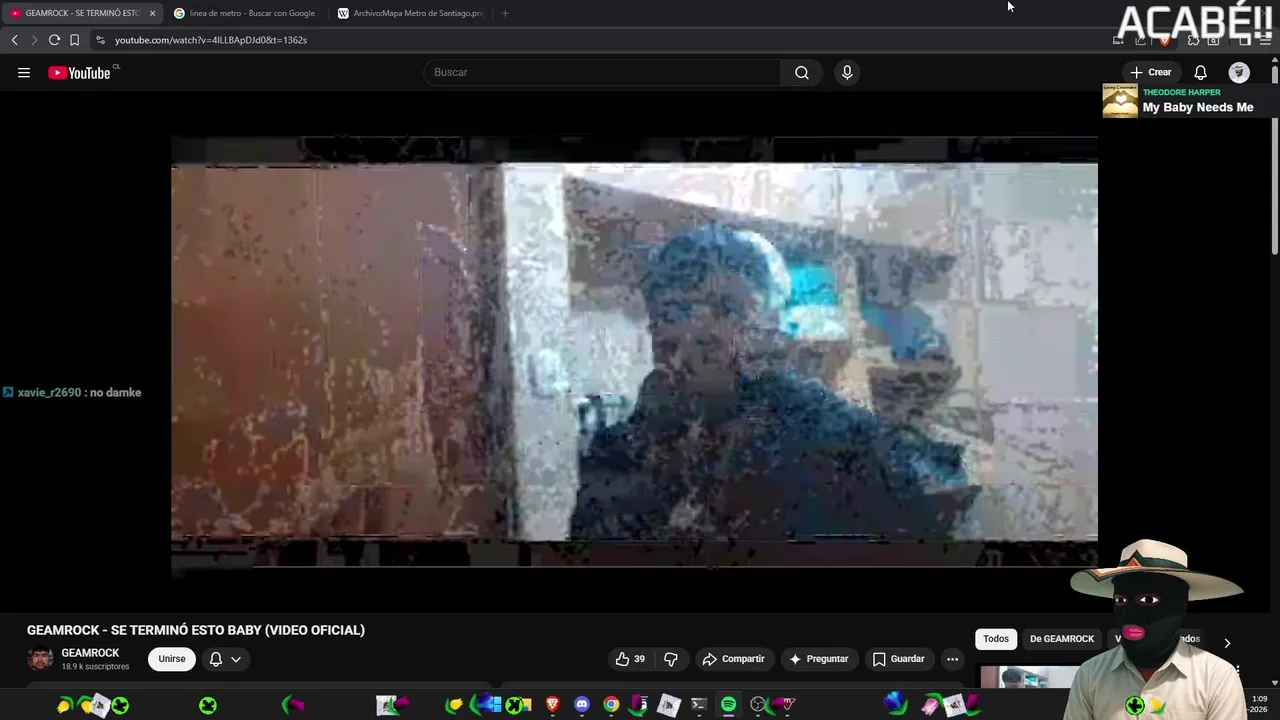Click the My Baby Needs Me album art
Viewport: 1280px width, 720px height.
pyautogui.click(x=1120, y=100)
